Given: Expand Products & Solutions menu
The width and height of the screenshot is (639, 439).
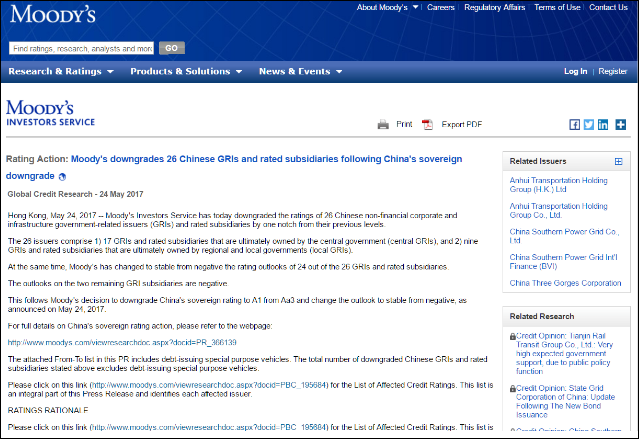Looking at the screenshot, I should [x=185, y=72].
